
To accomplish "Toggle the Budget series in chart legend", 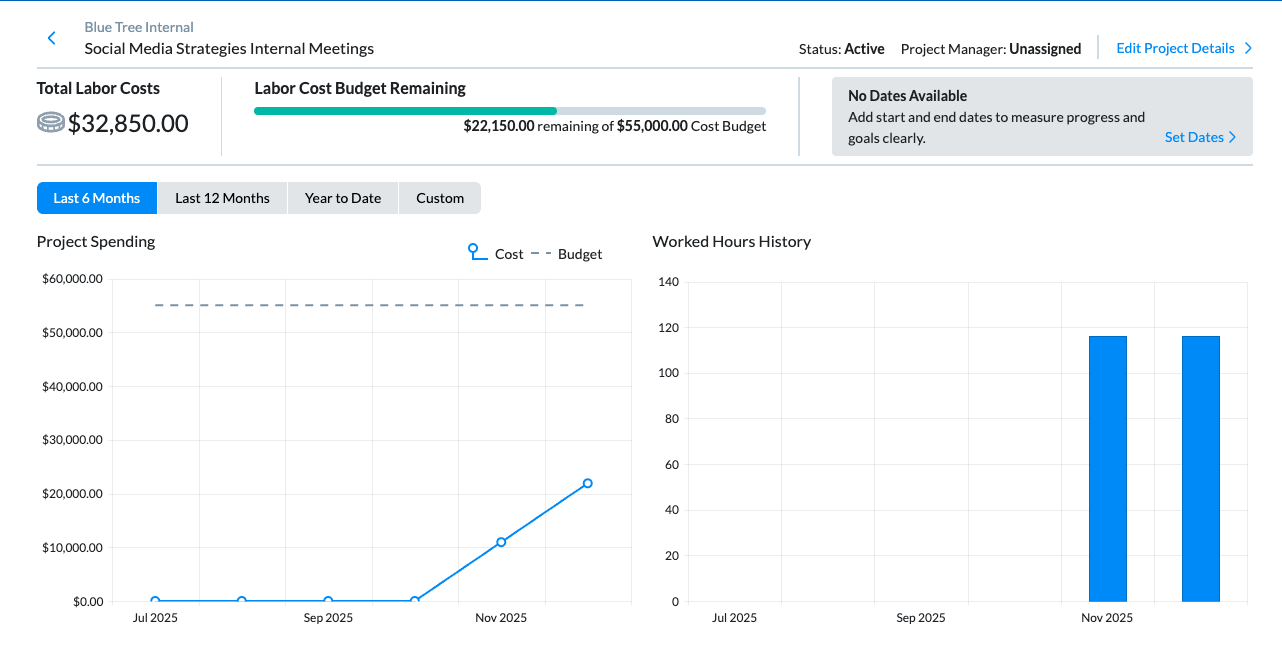I will click(x=567, y=254).
